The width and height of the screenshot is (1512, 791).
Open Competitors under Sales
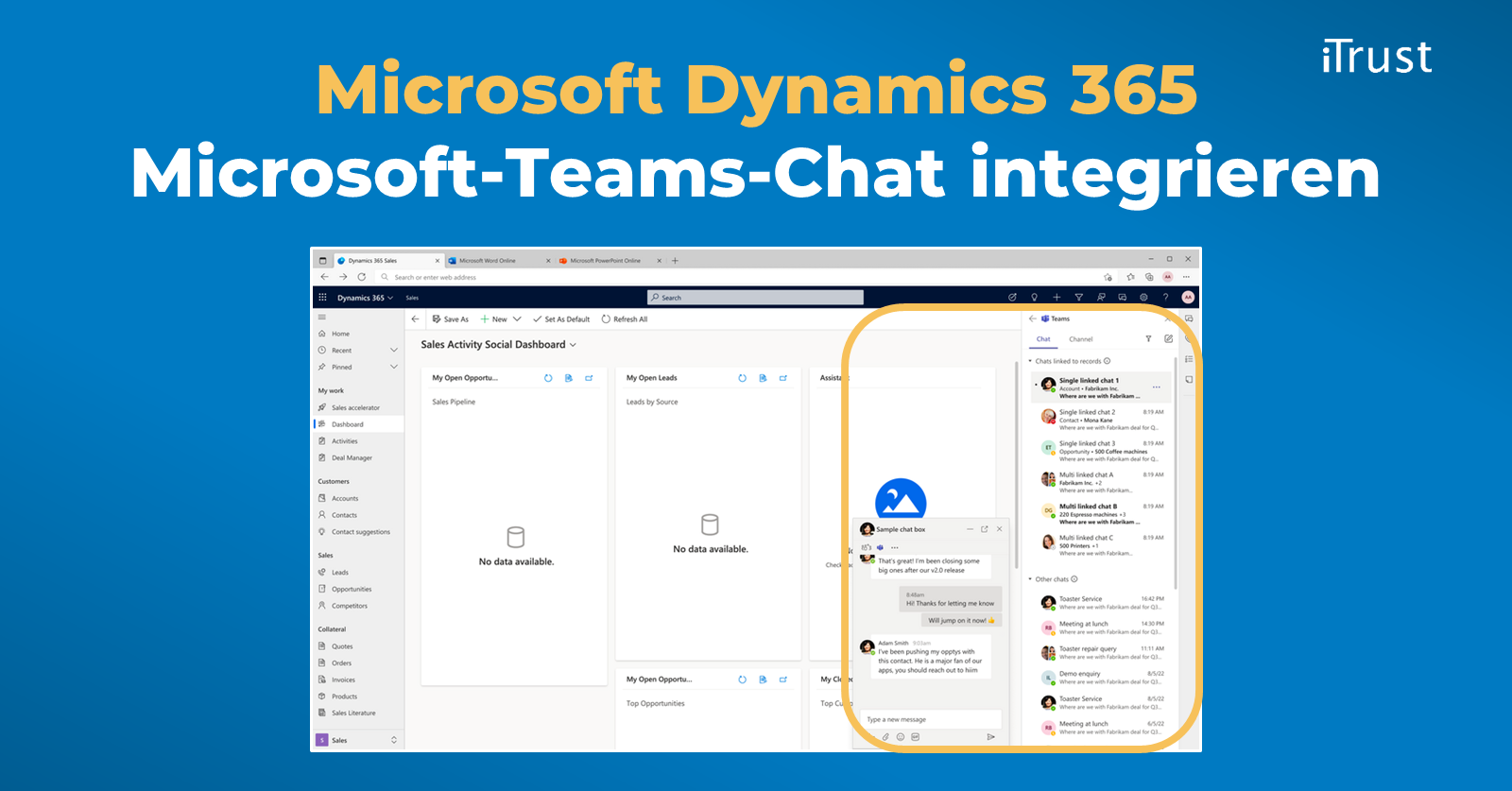[358, 606]
